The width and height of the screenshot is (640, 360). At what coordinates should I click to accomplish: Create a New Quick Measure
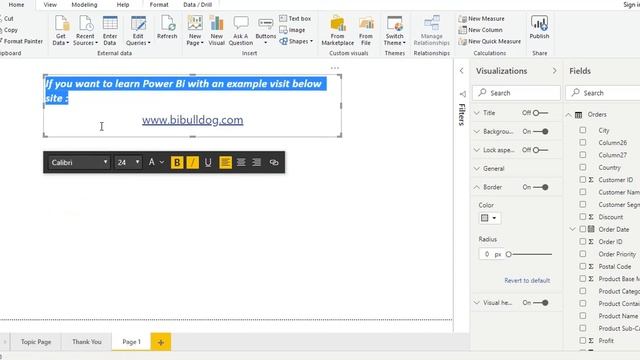[490, 41]
